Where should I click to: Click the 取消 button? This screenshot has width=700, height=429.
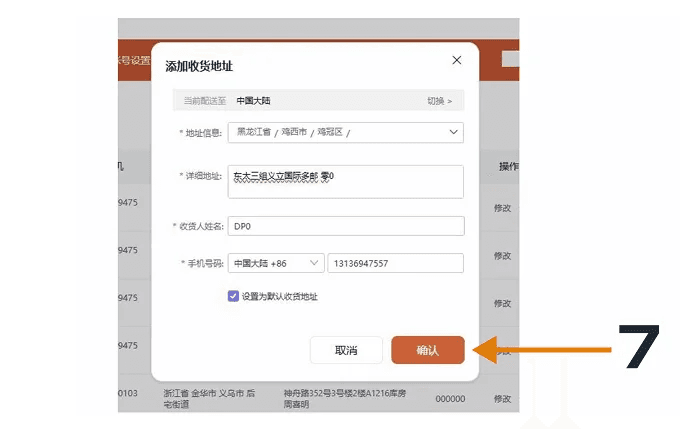(346, 350)
